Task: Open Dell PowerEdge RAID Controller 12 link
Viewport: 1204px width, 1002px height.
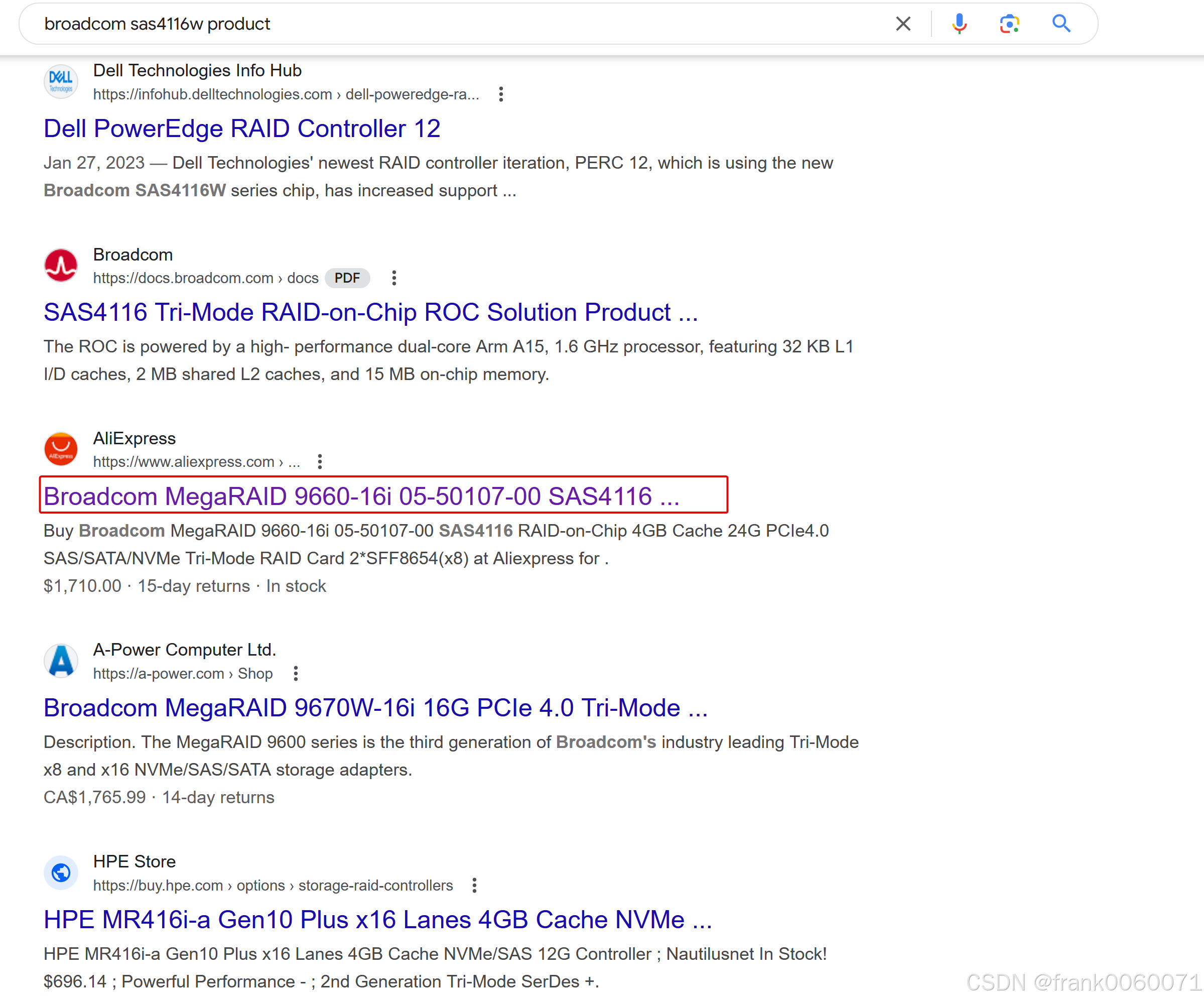Action: tap(242, 129)
